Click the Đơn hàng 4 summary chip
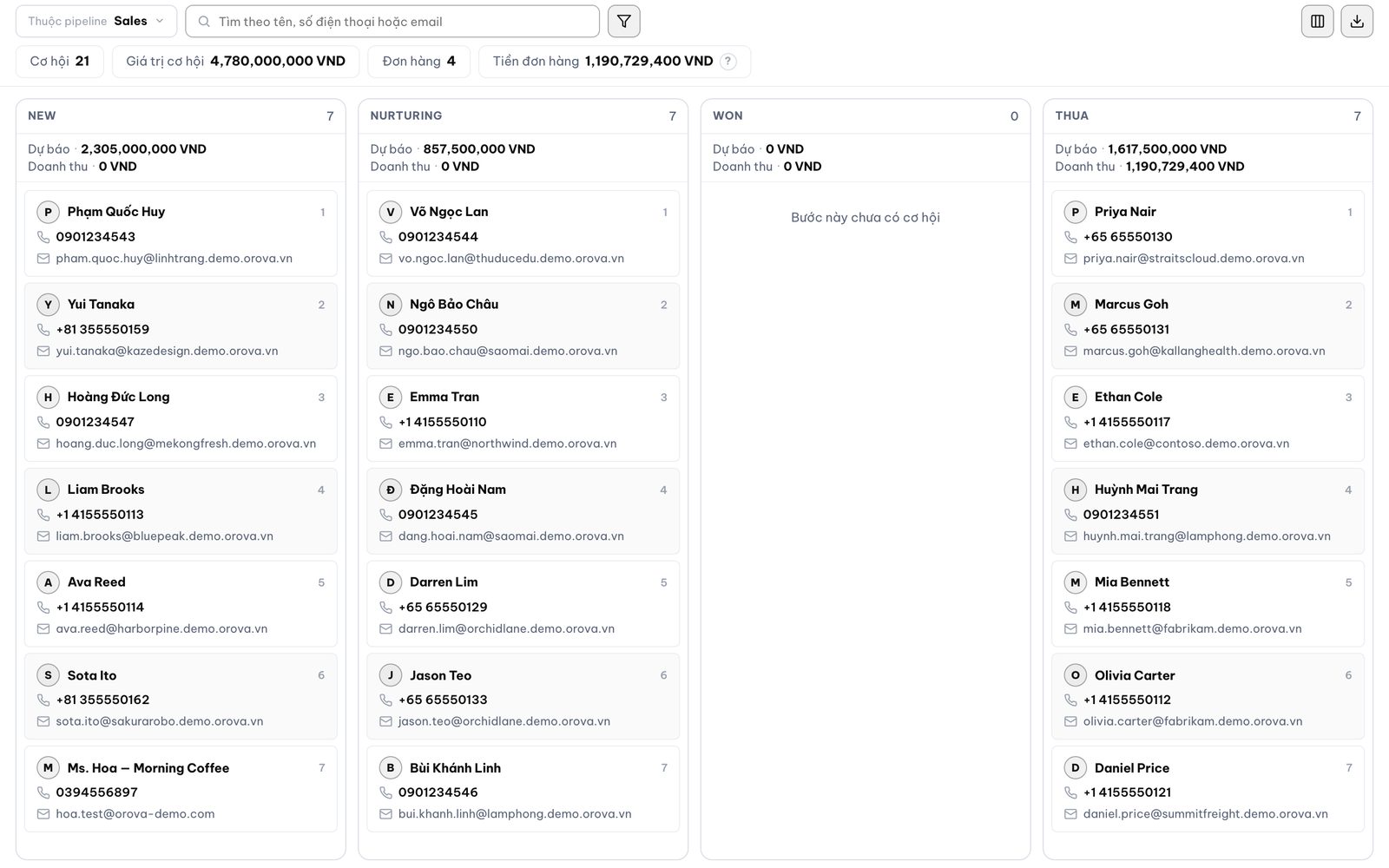1389x868 pixels. pyautogui.click(x=419, y=62)
